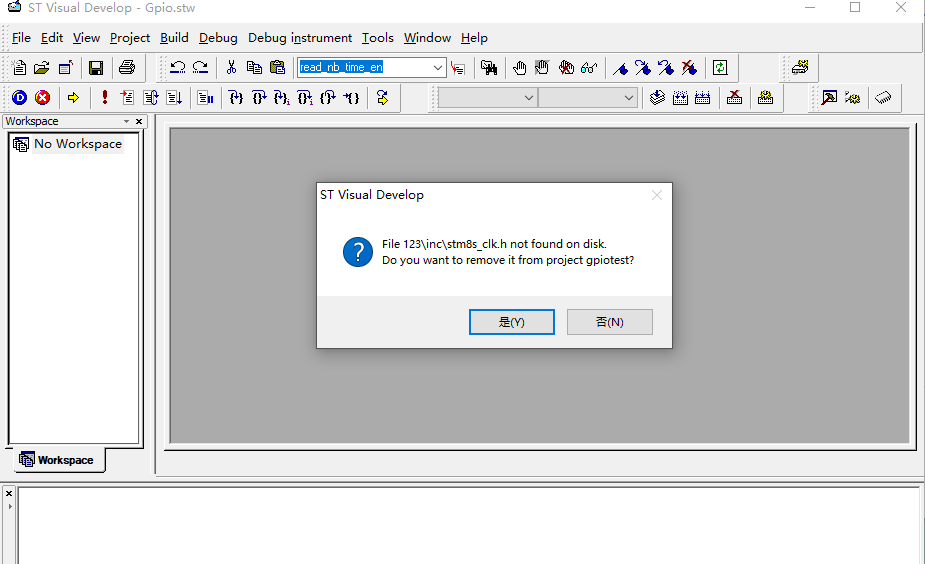This screenshot has width=925, height=564.
Task: Click the Find in Files binoculars icon
Action: [x=489, y=68]
